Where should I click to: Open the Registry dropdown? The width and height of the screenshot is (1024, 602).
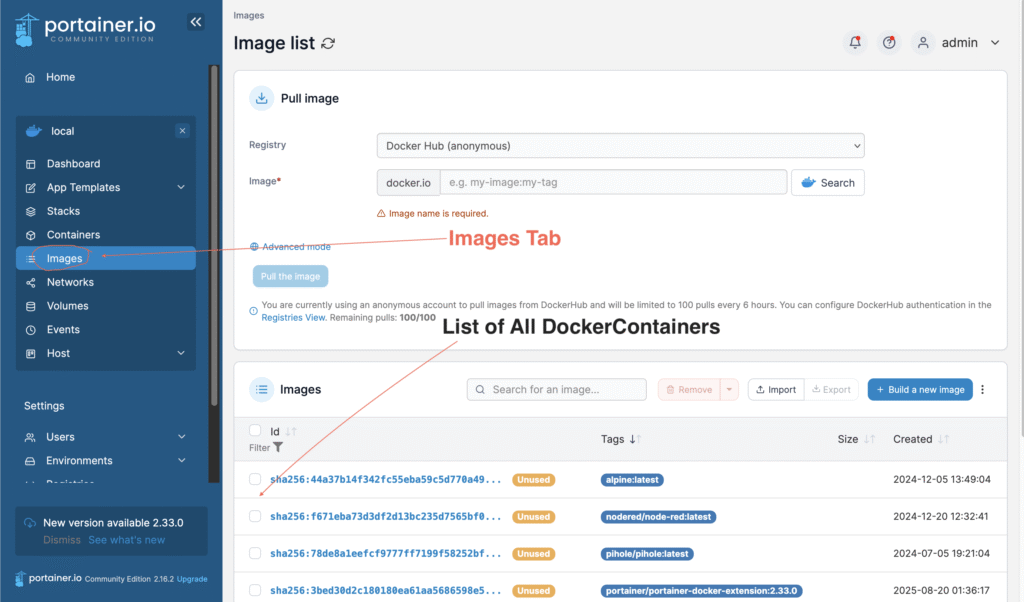pos(620,146)
